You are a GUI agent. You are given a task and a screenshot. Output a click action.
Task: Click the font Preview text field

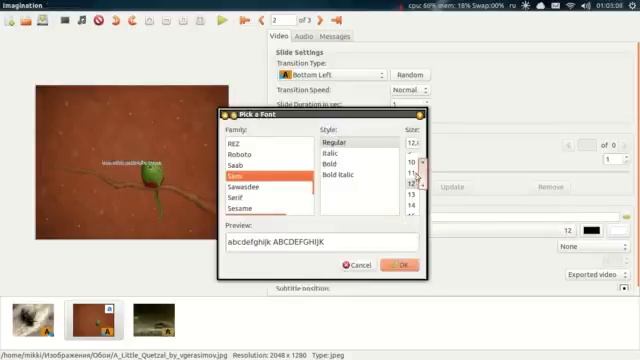[322, 242]
